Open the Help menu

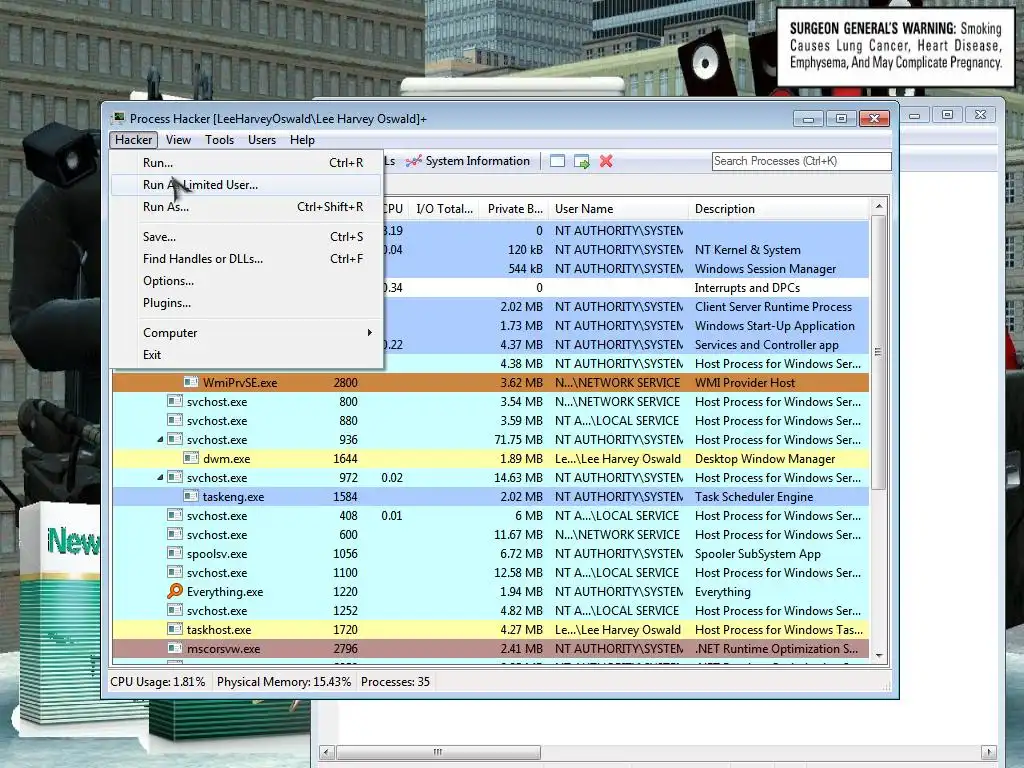302,140
